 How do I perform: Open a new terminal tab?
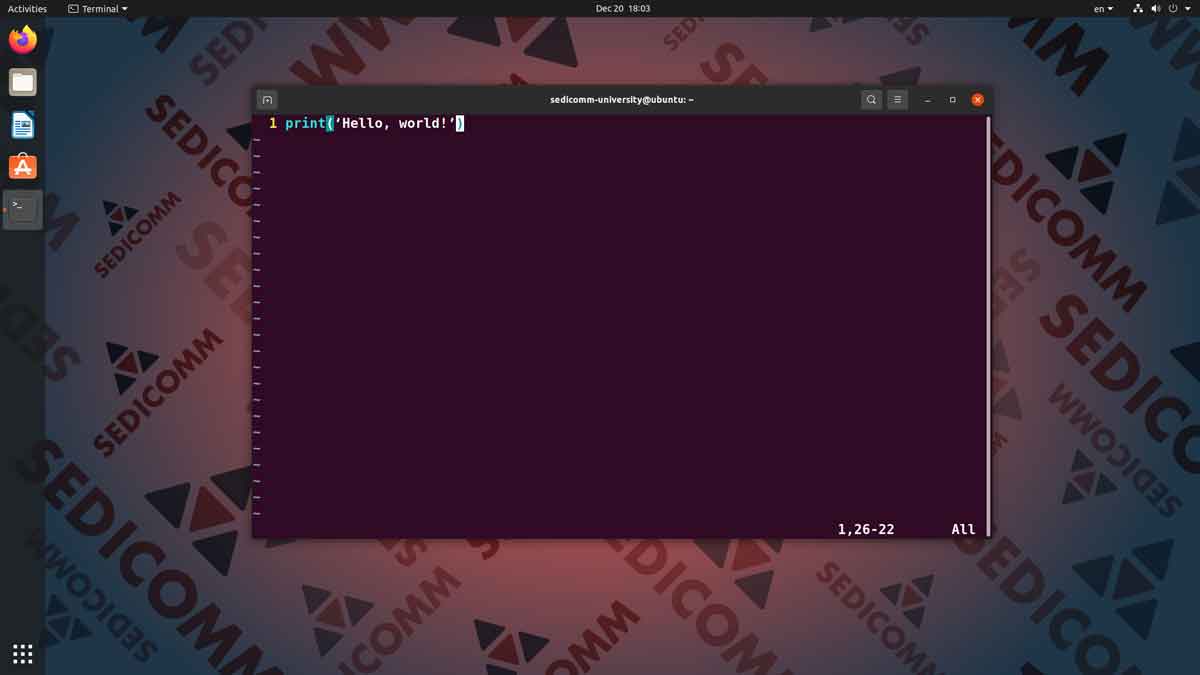tap(266, 99)
